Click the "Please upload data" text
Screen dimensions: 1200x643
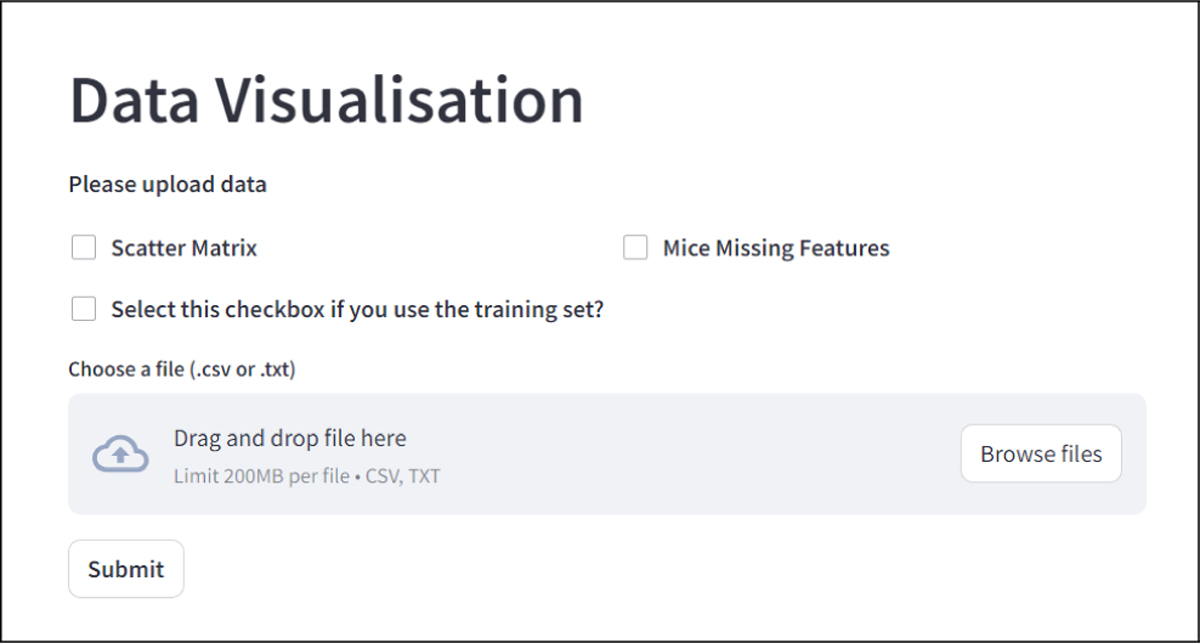pos(167,184)
